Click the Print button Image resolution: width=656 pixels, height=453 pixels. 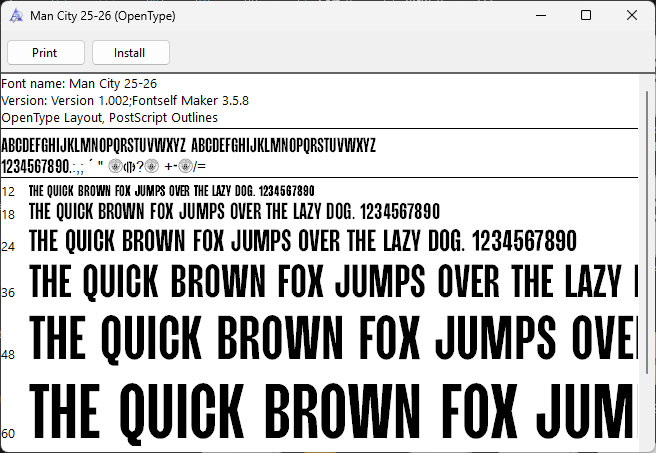(44, 53)
